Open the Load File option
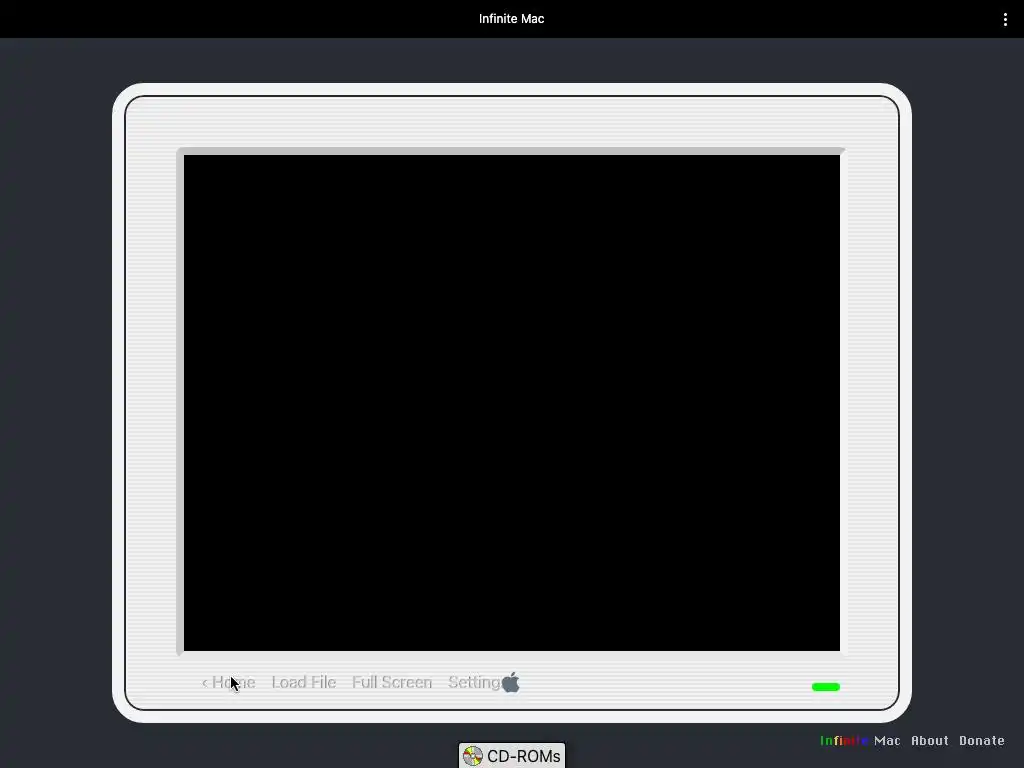Viewport: 1024px width, 768px height. (x=304, y=682)
